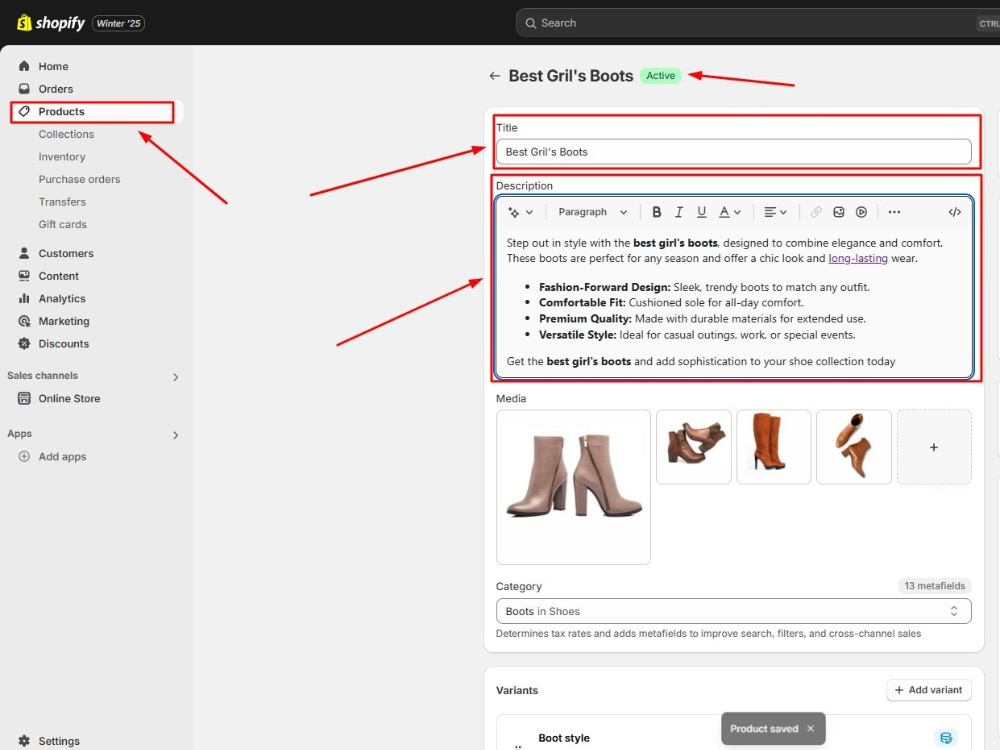
Task: Select the large taupe boots image
Action: tap(573, 487)
